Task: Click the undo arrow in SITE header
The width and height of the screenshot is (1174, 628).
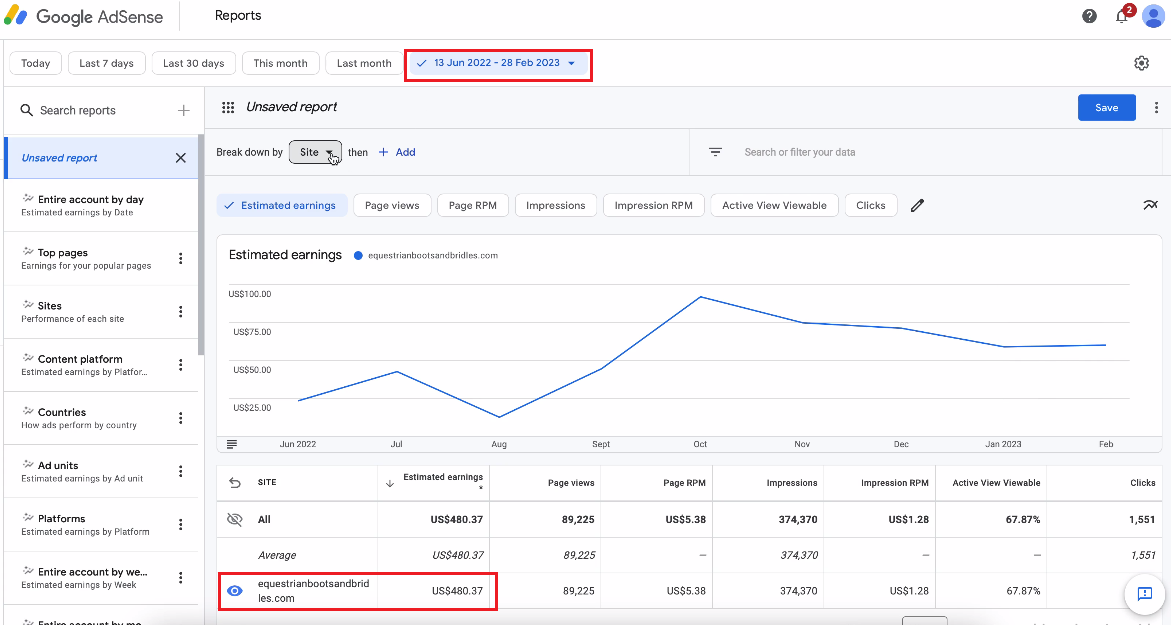Action: 235,484
